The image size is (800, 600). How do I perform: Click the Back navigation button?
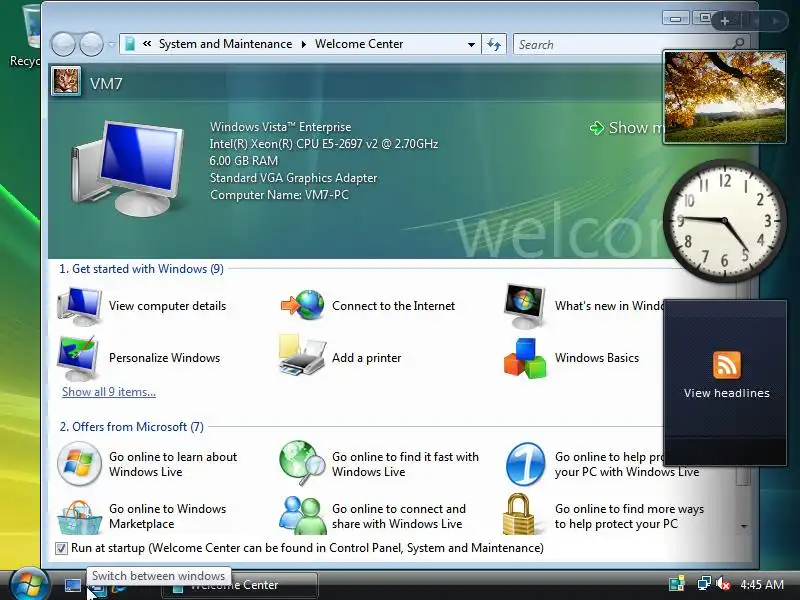pos(63,44)
